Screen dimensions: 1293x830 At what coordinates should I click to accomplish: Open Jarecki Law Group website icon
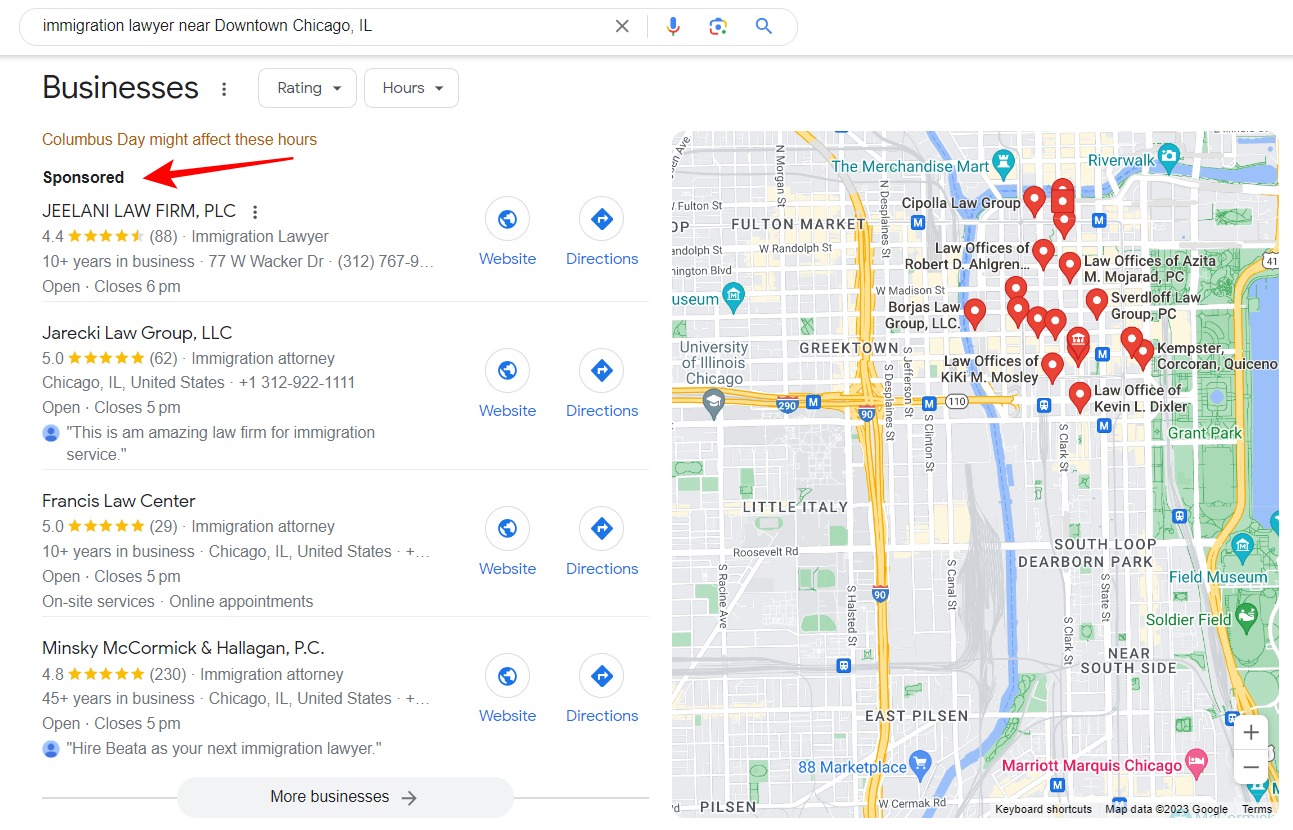507,370
